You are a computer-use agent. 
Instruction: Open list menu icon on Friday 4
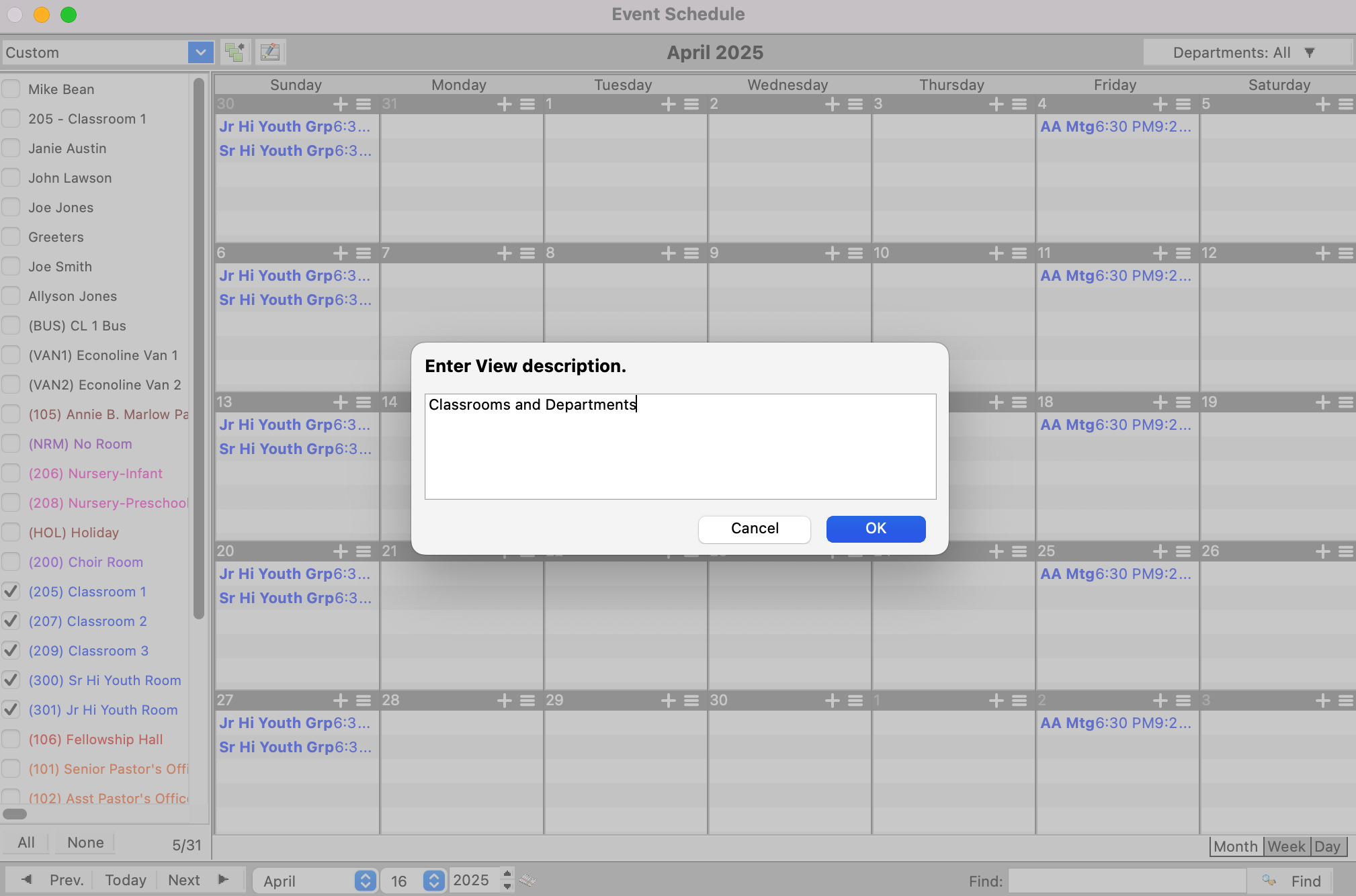pos(1183,104)
